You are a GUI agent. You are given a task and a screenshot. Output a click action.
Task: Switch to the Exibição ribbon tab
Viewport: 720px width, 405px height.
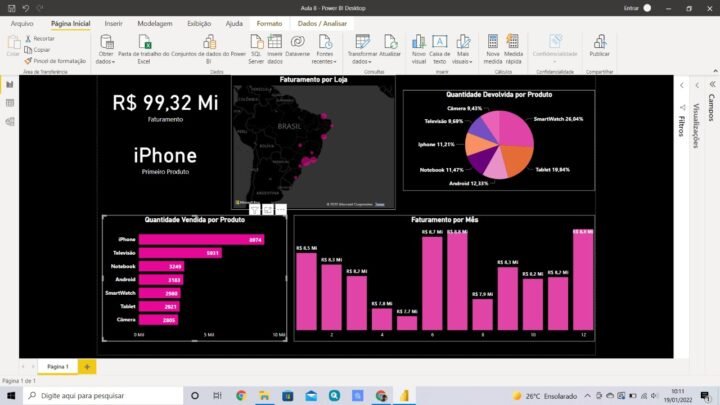[199, 22]
